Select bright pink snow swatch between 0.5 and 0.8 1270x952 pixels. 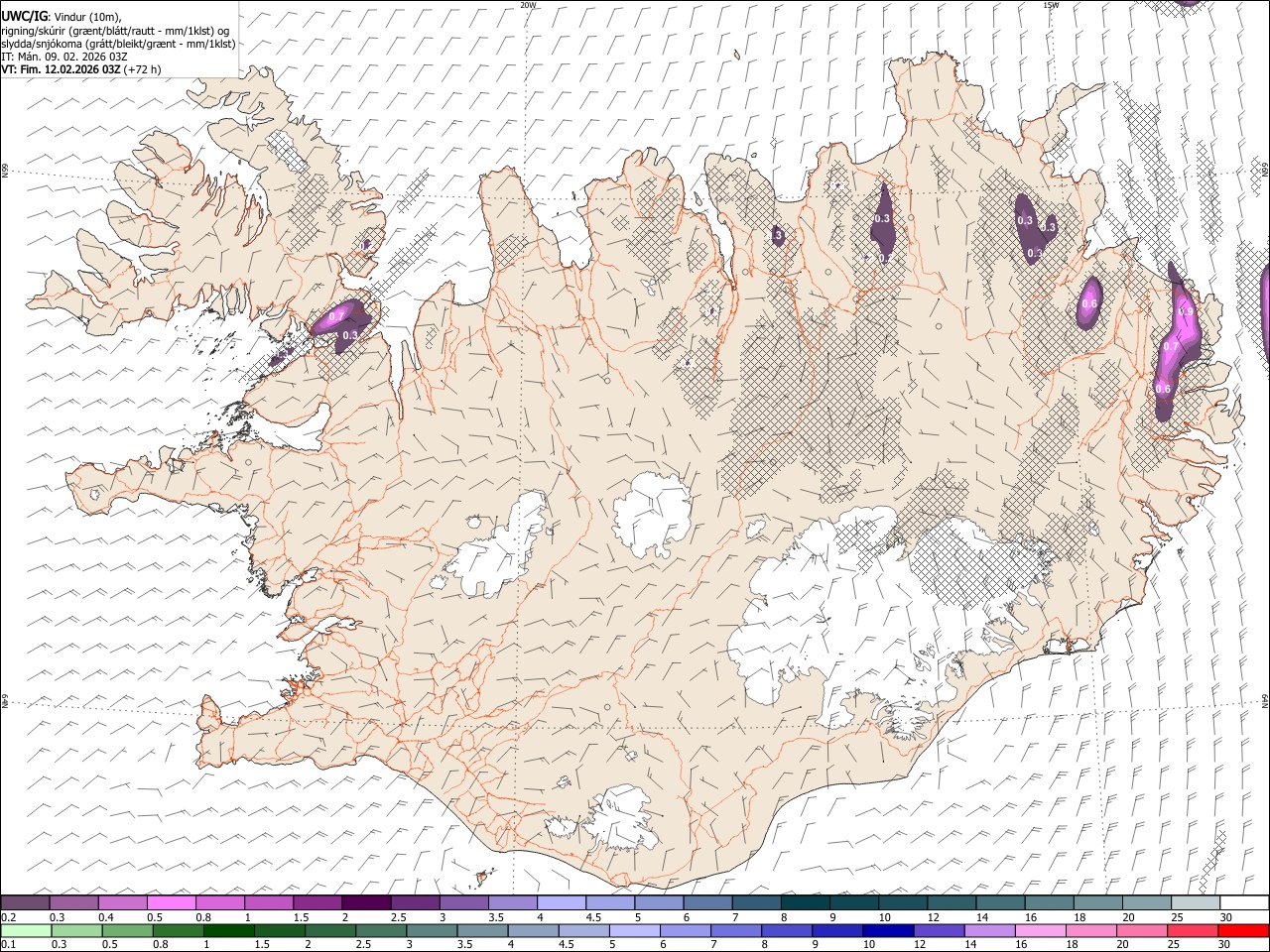pos(171,902)
